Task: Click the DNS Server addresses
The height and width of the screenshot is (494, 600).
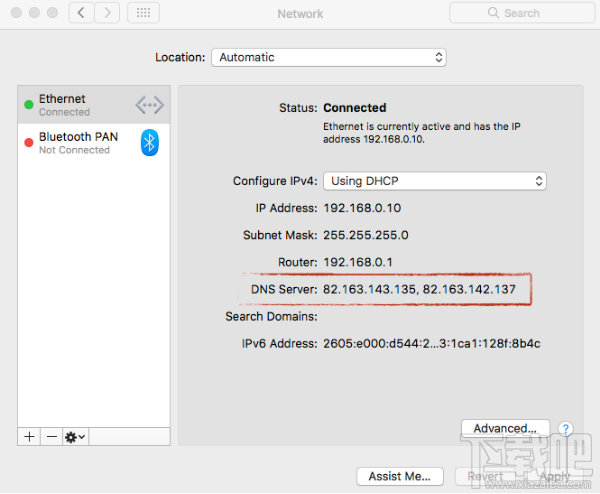Action: 419,290
